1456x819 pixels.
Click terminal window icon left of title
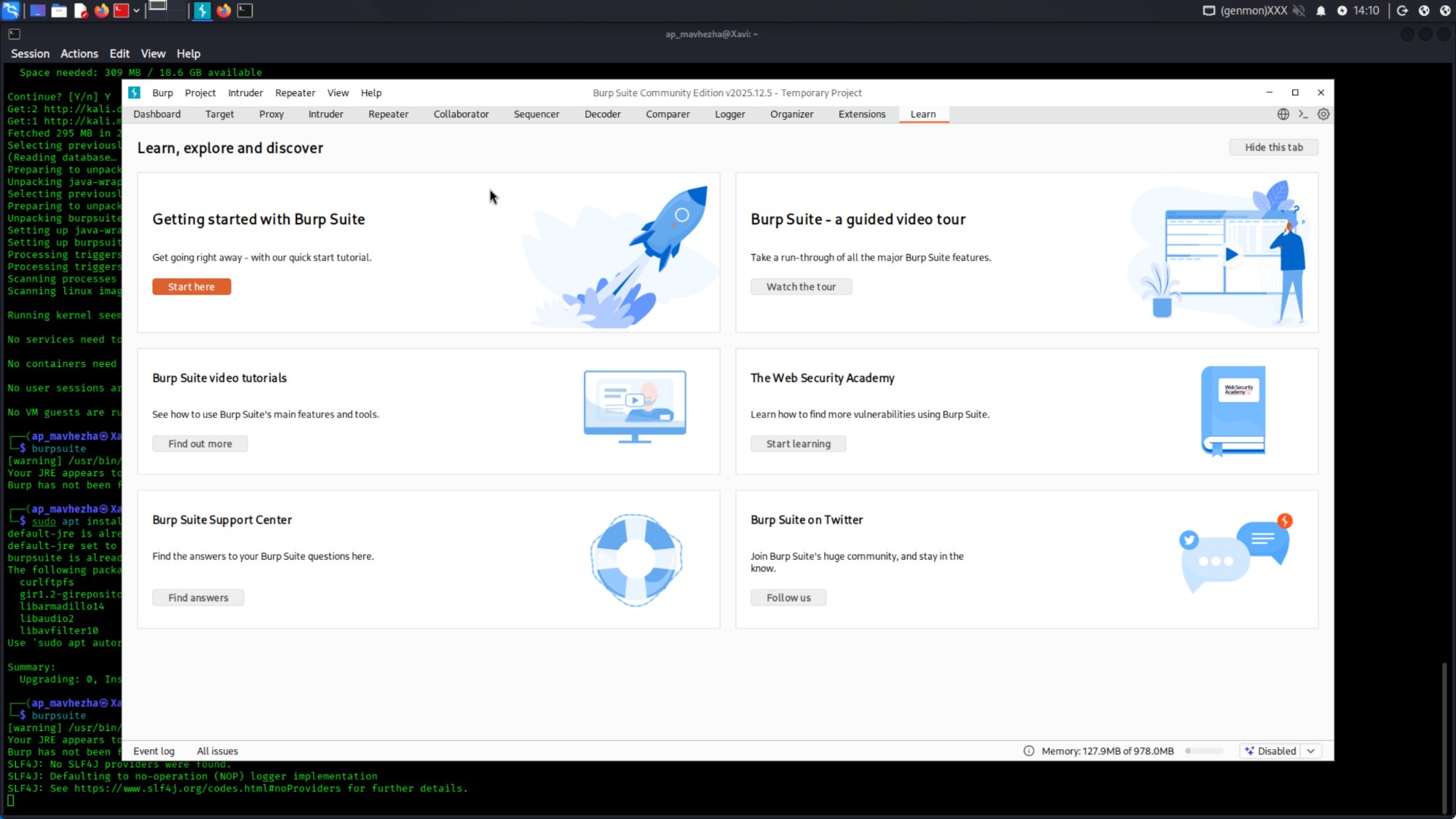[14, 33]
